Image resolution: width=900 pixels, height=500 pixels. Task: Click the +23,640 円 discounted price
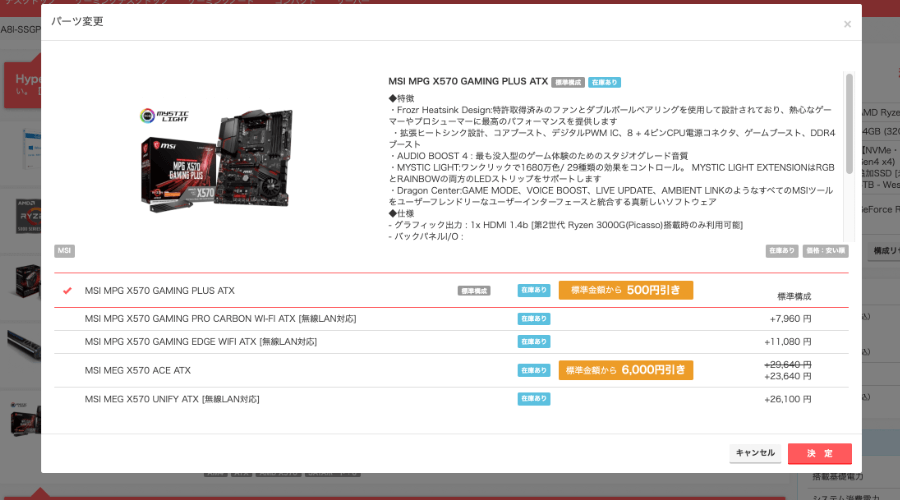788,377
